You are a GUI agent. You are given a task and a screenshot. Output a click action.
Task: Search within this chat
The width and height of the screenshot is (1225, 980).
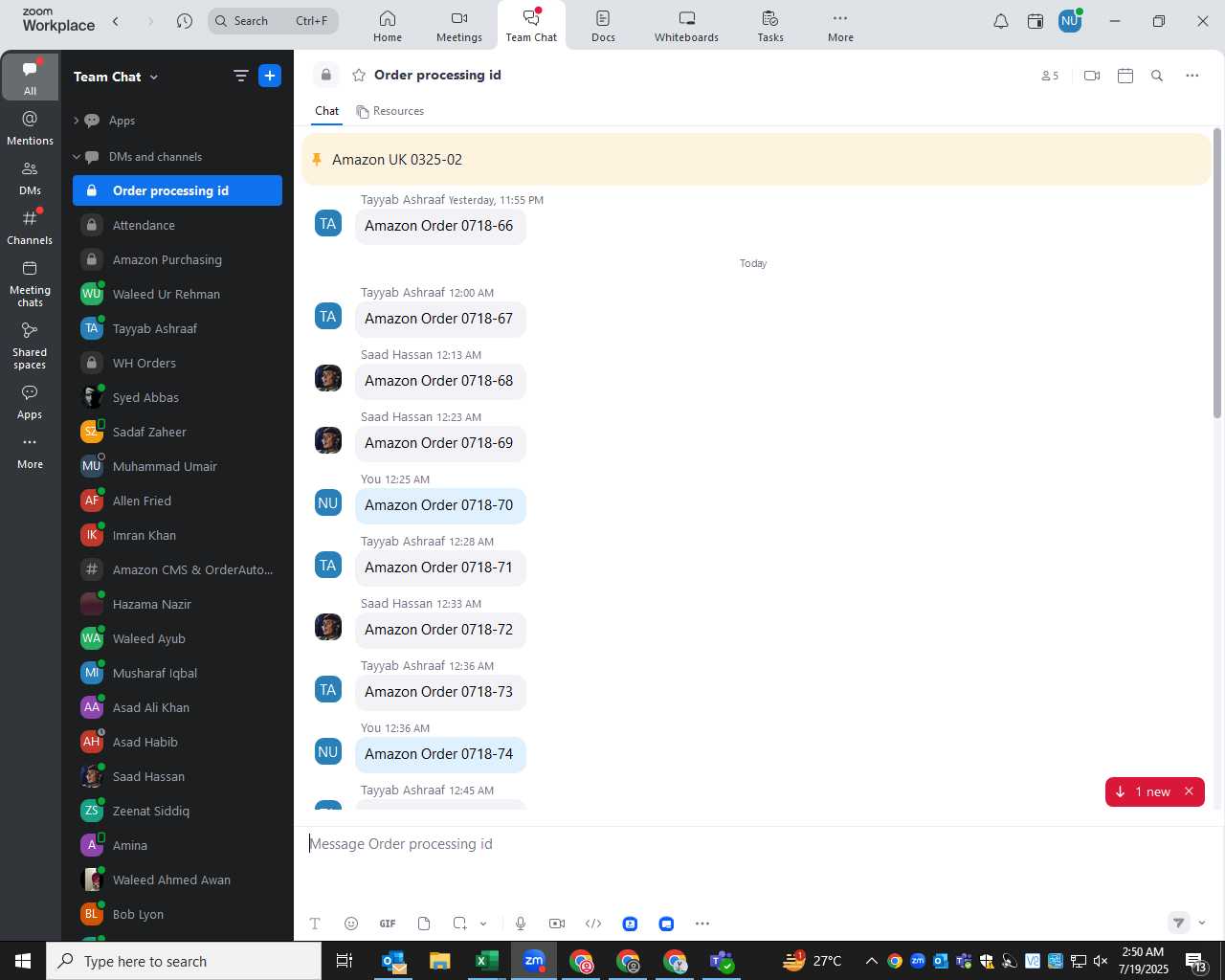click(x=1157, y=76)
